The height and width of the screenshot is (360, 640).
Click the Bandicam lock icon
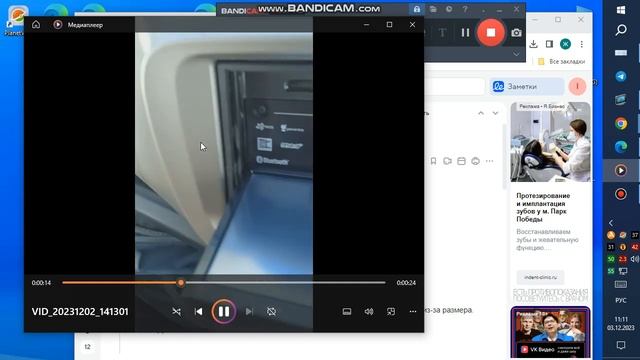(x=417, y=9)
